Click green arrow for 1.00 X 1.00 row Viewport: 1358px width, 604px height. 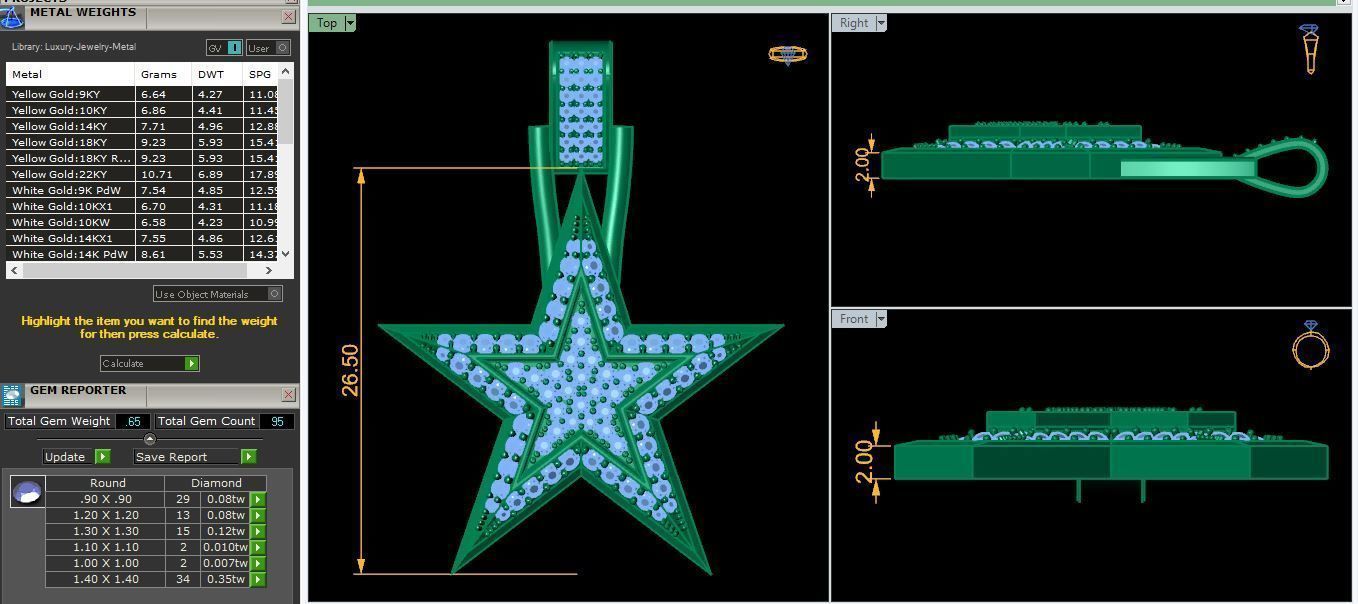[258, 563]
